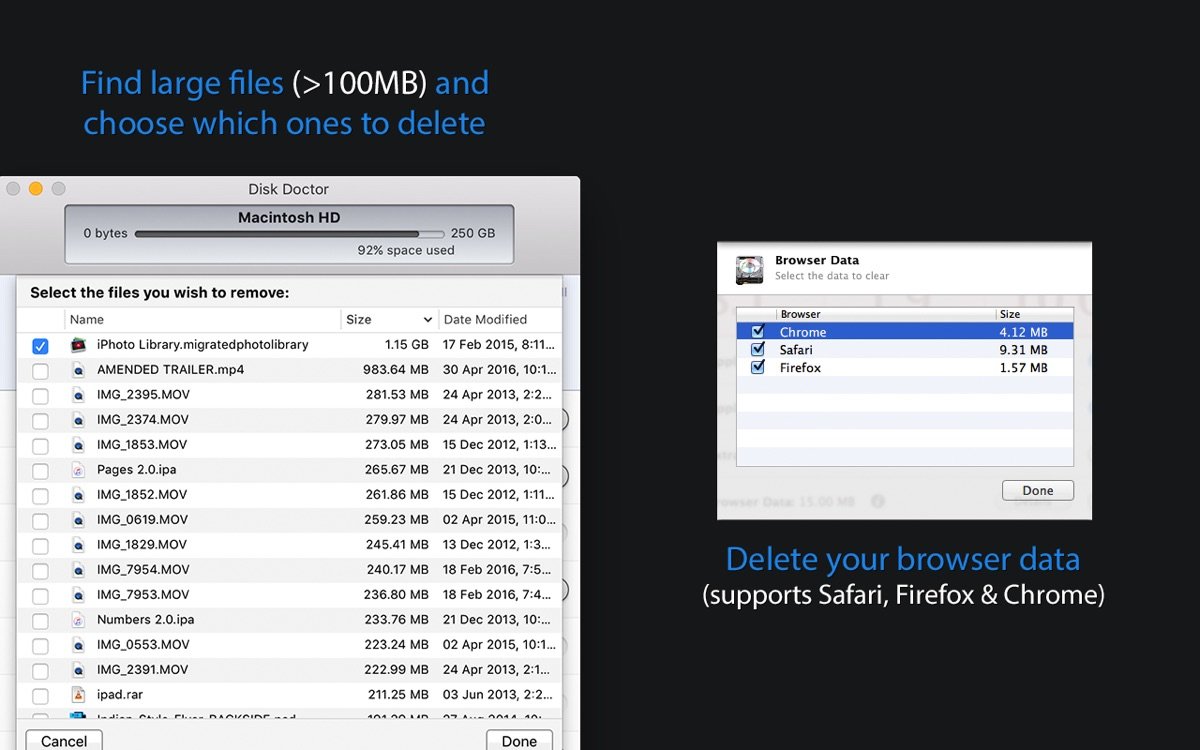Screen dimensions: 1200x750
Task: Click the Pages 2.0.ipa file icon
Action: pyautogui.click(x=79, y=470)
